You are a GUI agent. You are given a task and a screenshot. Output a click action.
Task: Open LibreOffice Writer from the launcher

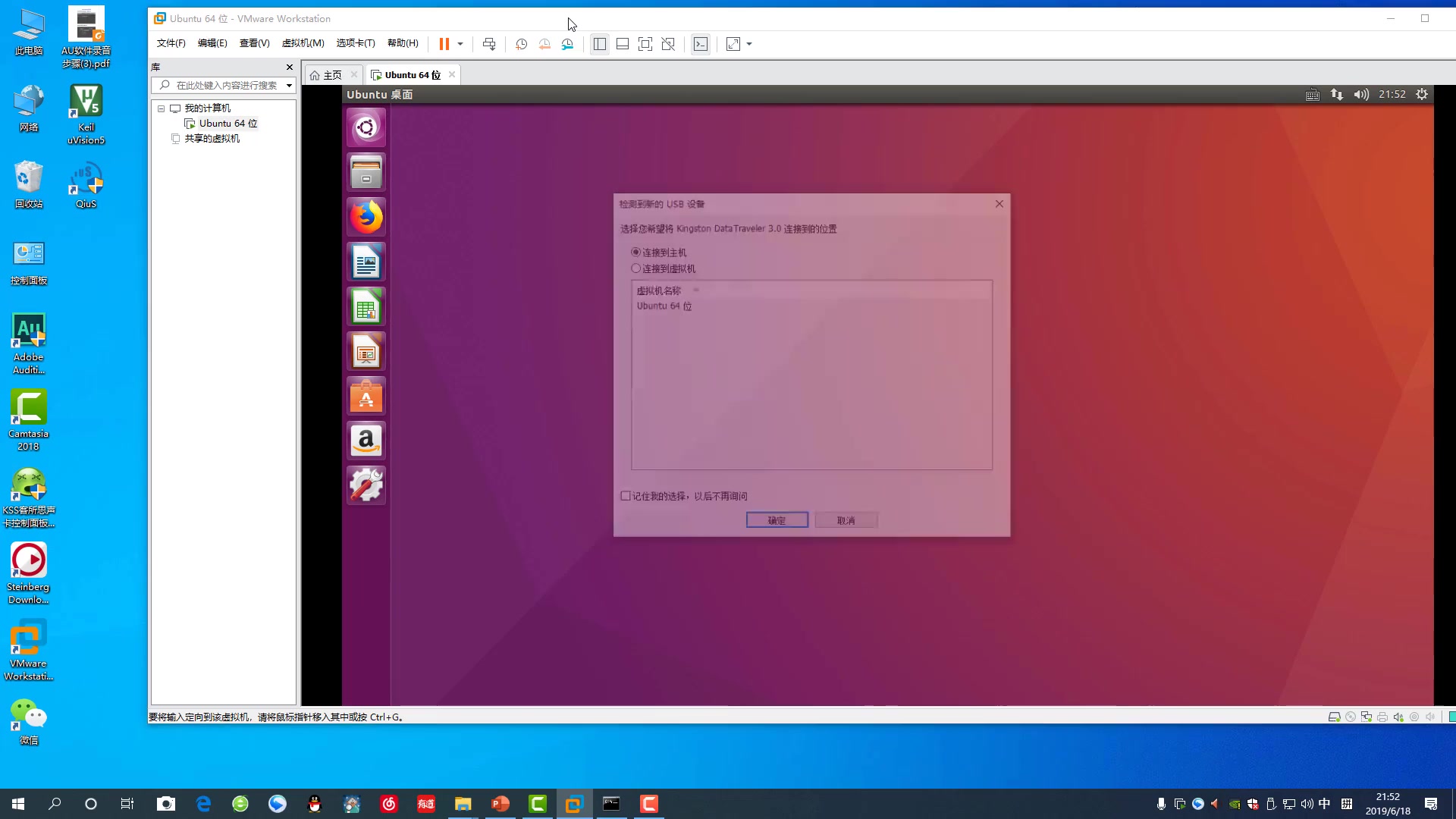[366, 262]
